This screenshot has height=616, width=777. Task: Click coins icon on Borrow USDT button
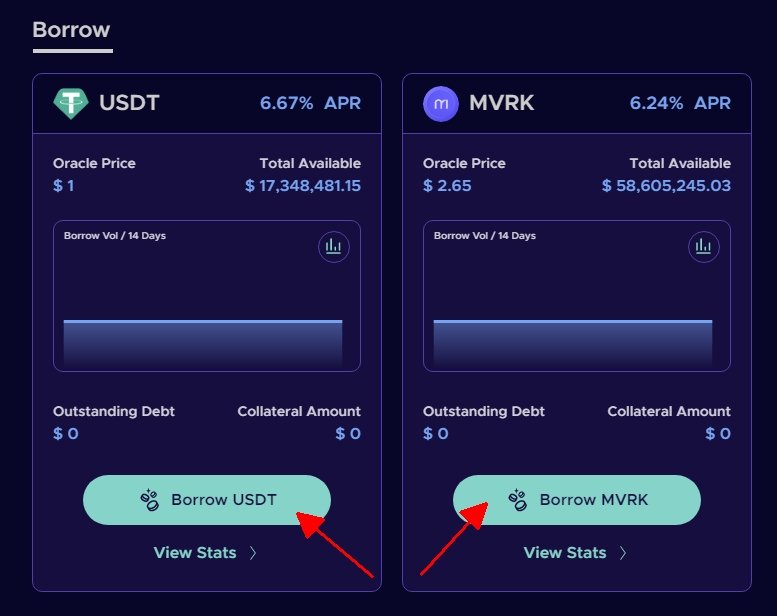point(149,500)
